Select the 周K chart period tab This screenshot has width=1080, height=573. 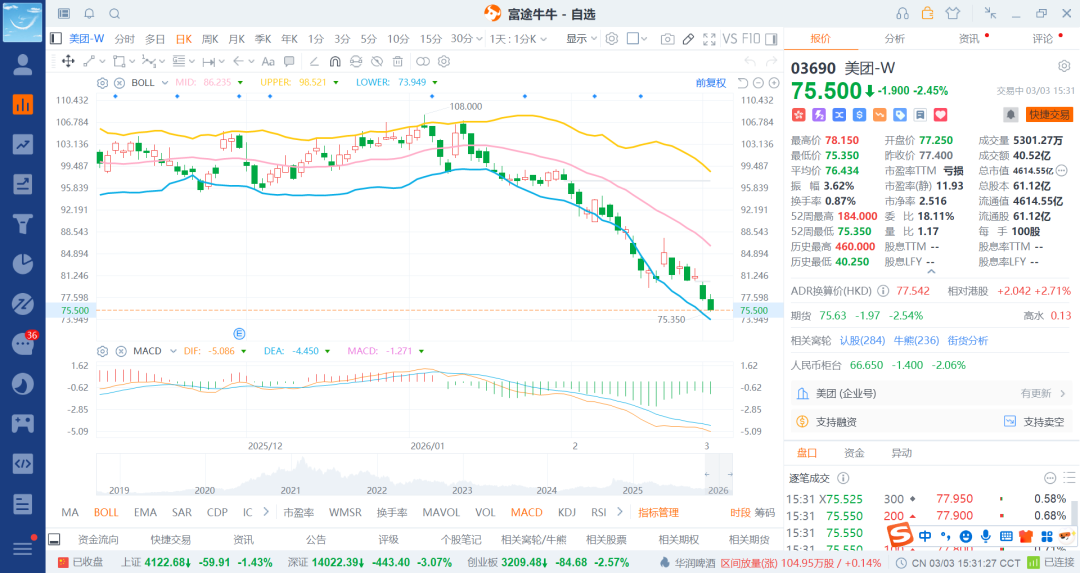pos(210,39)
